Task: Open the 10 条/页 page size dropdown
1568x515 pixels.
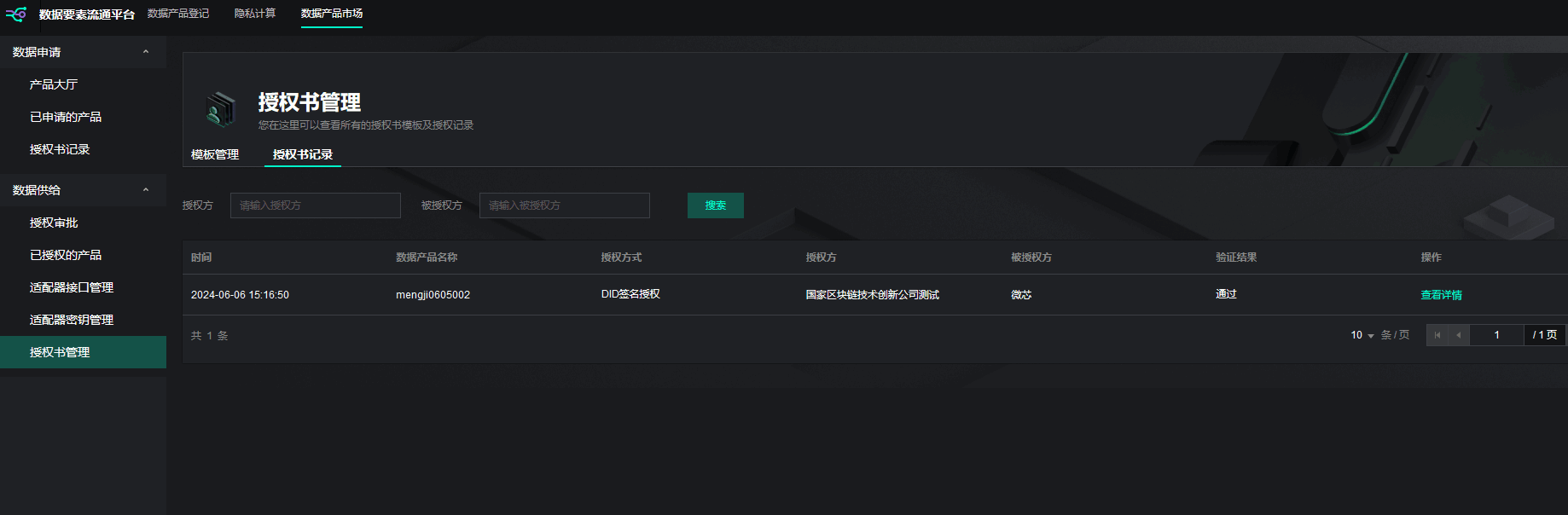Action: click(1362, 335)
